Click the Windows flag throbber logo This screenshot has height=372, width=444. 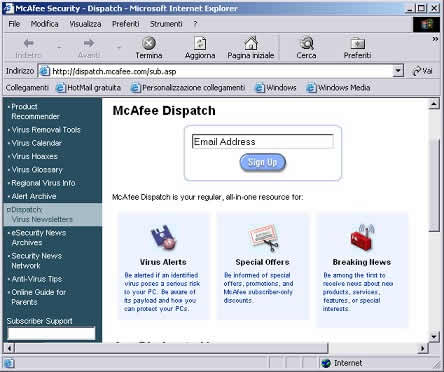pos(426,24)
